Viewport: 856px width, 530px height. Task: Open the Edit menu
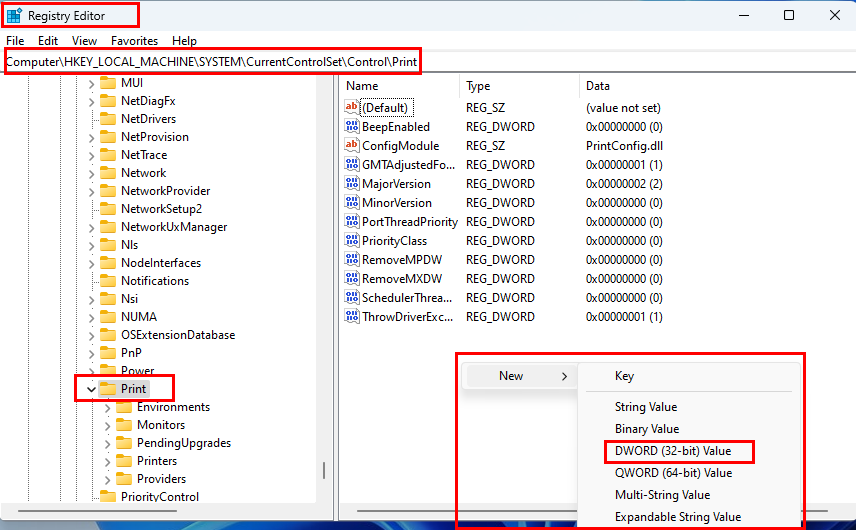pos(47,41)
